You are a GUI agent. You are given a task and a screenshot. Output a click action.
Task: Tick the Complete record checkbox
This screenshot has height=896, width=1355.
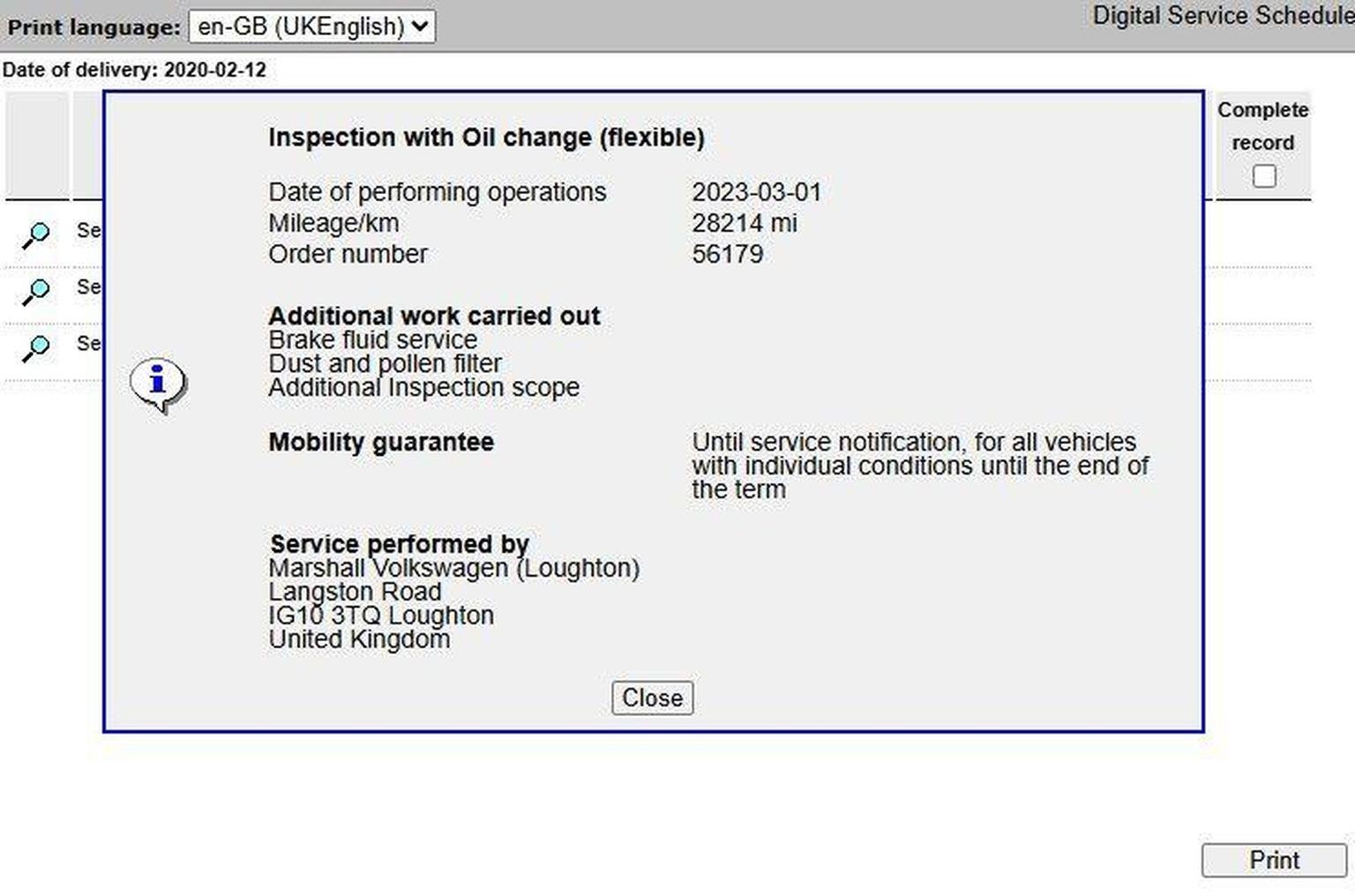click(1264, 175)
